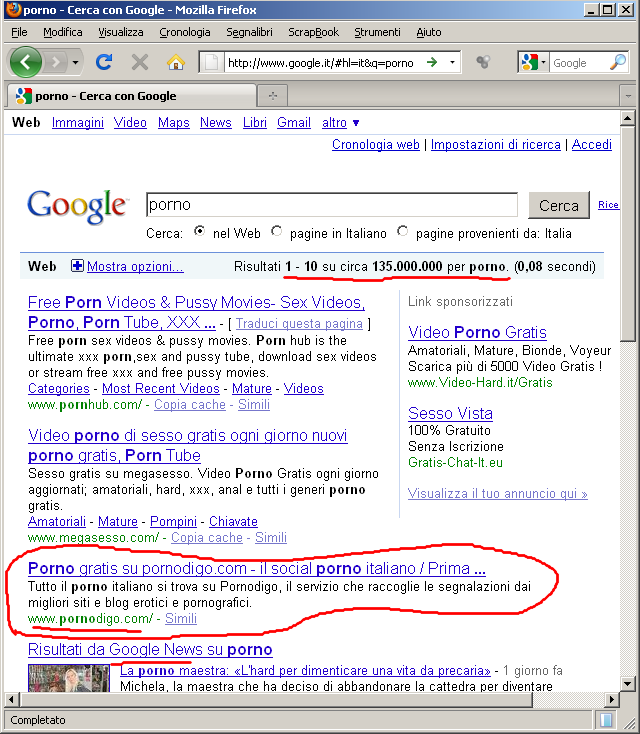Go to the Home page icon
This screenshot has width=640, height=734.
point(175,62)
